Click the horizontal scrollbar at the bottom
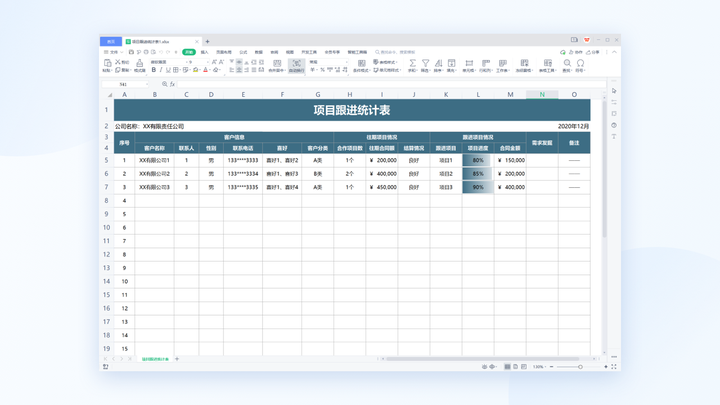The height and width of the screenshot is (405, 720). (x=482, y=359)
